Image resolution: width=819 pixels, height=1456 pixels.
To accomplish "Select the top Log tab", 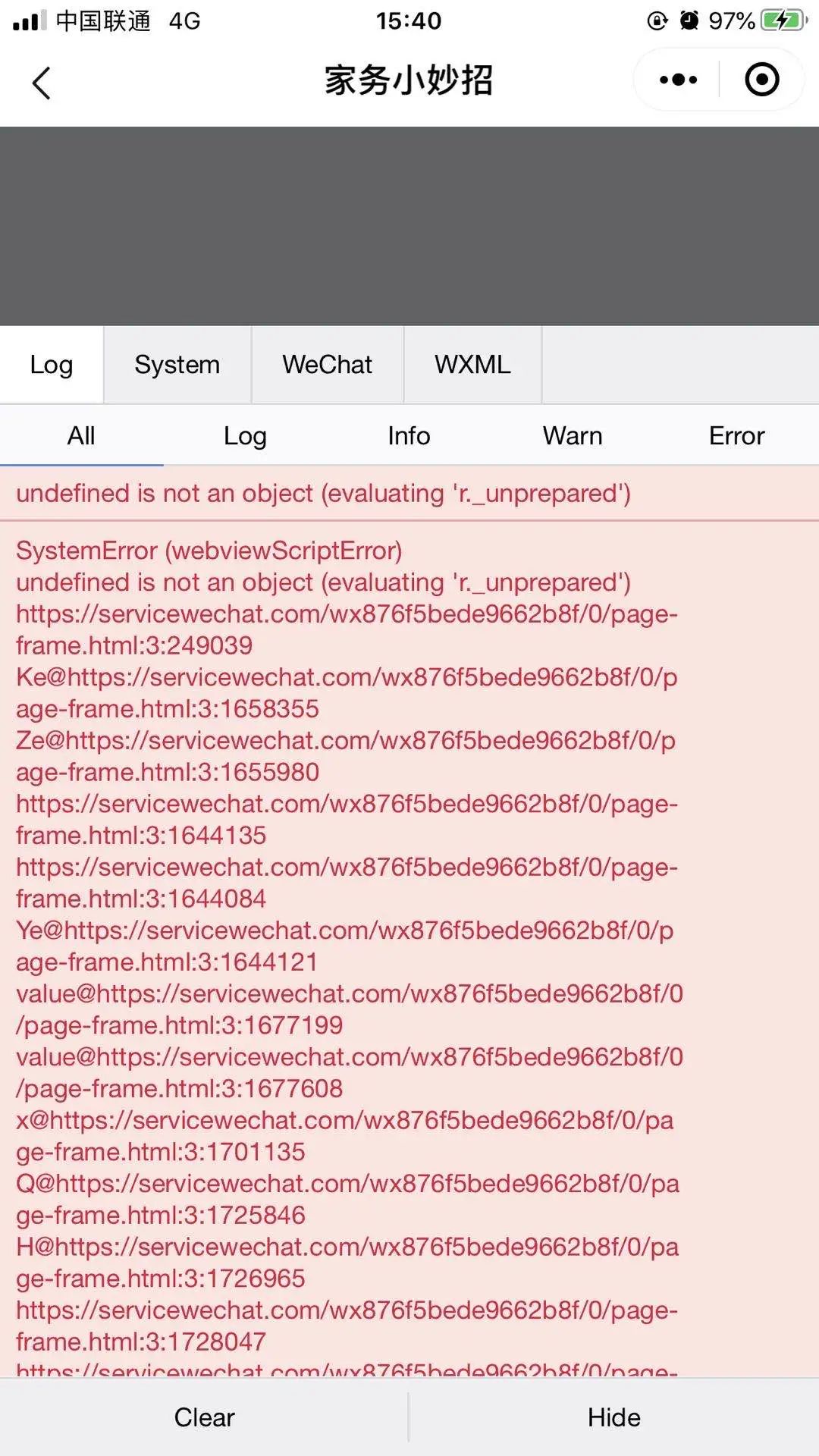I will pyautogui.click(x=52, y=365).
